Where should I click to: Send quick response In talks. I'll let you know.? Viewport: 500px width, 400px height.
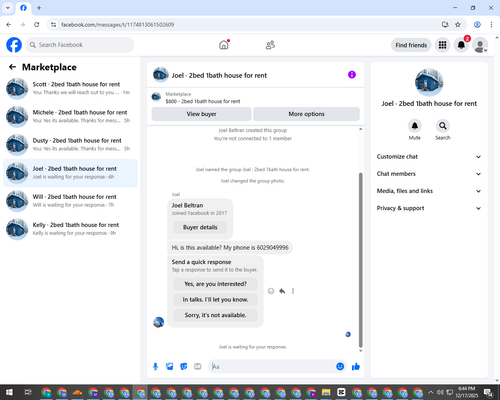tap(215, 300)
